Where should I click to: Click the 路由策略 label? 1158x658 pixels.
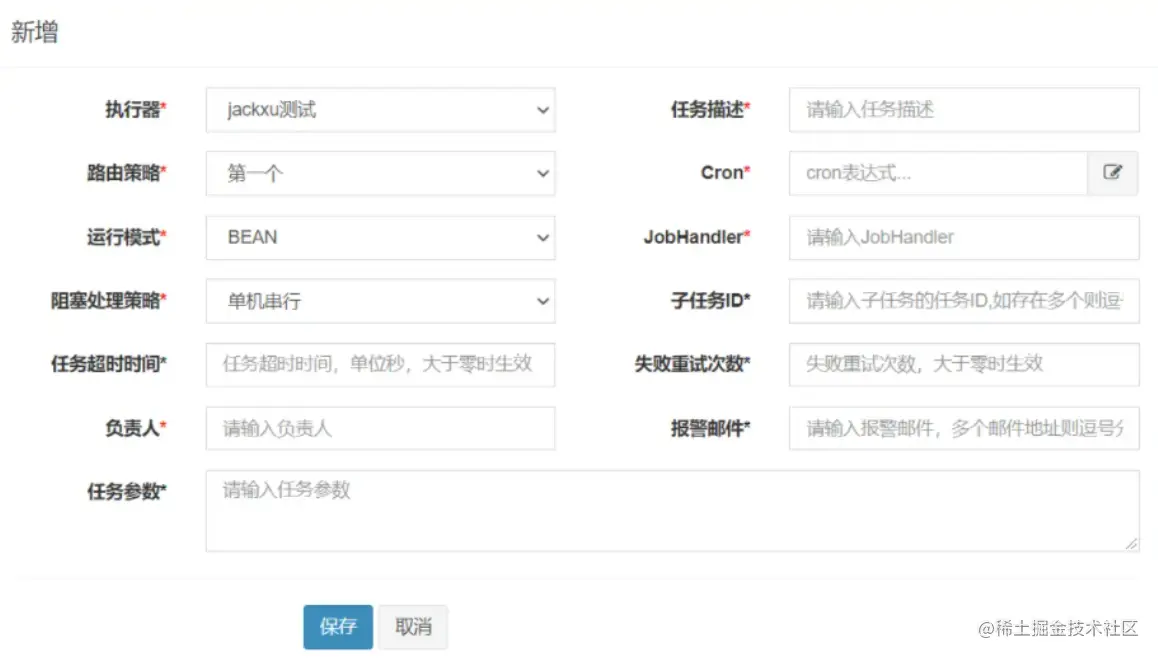coord(126,174)
